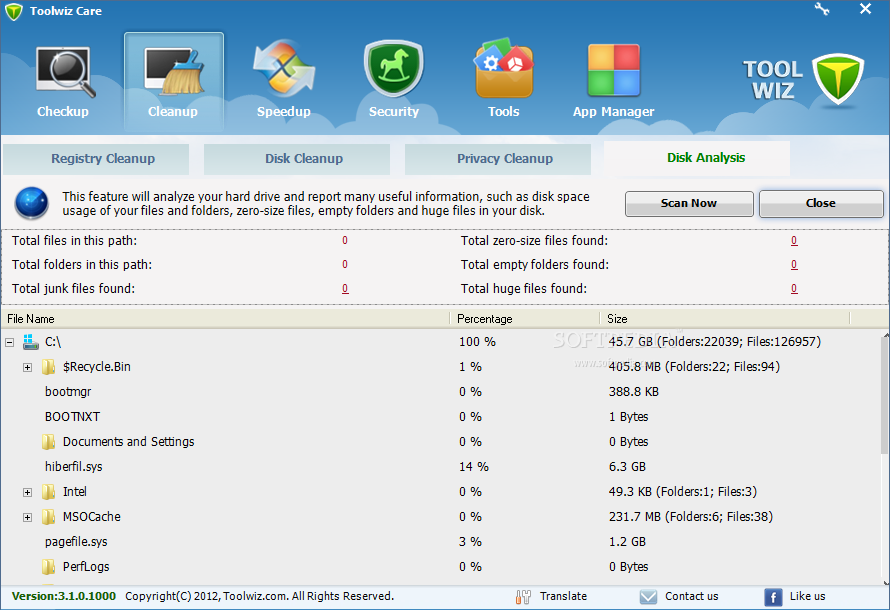Select the Cleanup broom icon
This screenshot has width=890, height=610.
point(174,71)
